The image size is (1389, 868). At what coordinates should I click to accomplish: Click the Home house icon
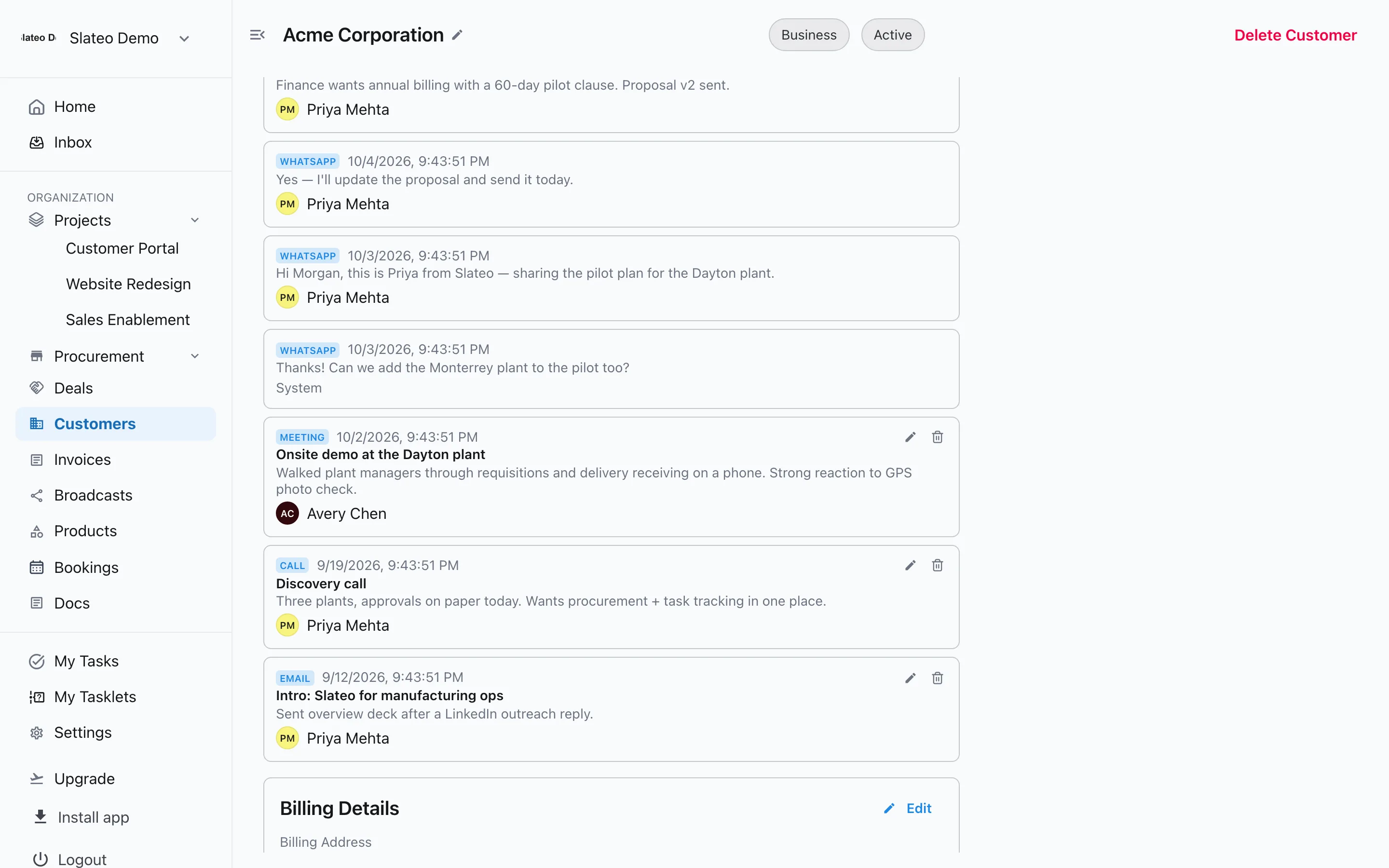pos(37,107)
